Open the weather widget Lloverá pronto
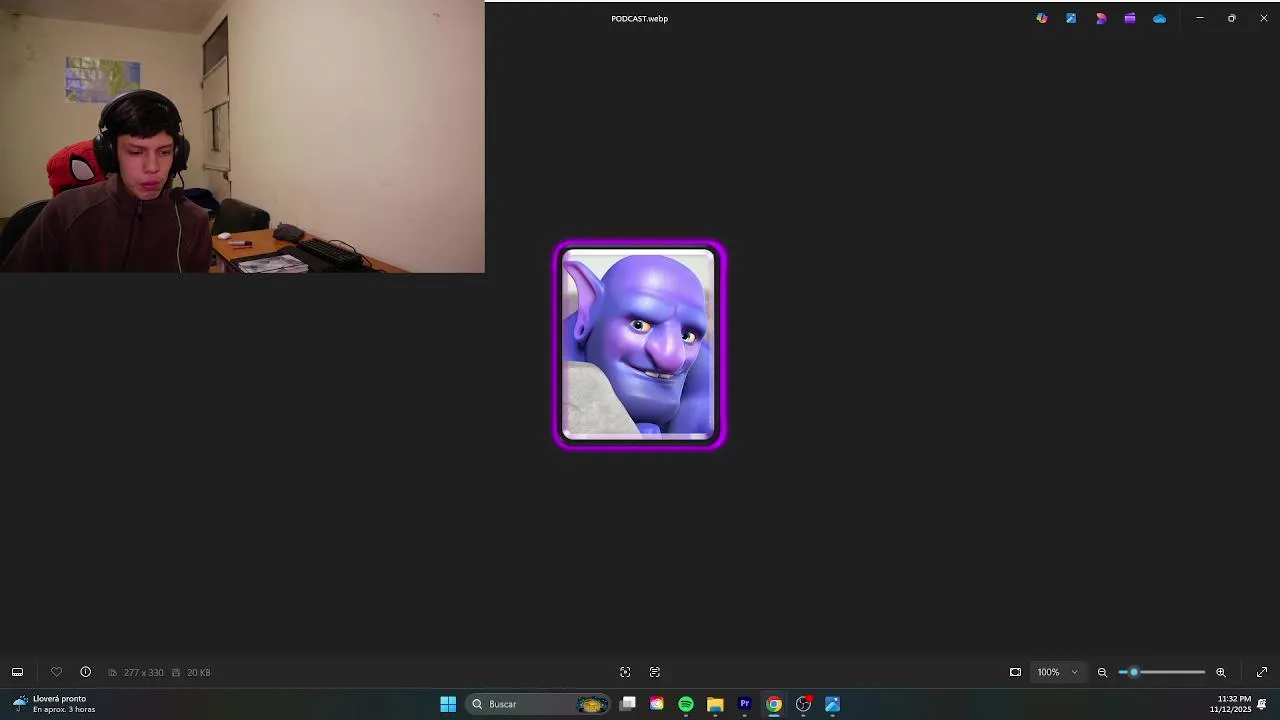This screenshot has height=720, width=1280. [55, 704]
